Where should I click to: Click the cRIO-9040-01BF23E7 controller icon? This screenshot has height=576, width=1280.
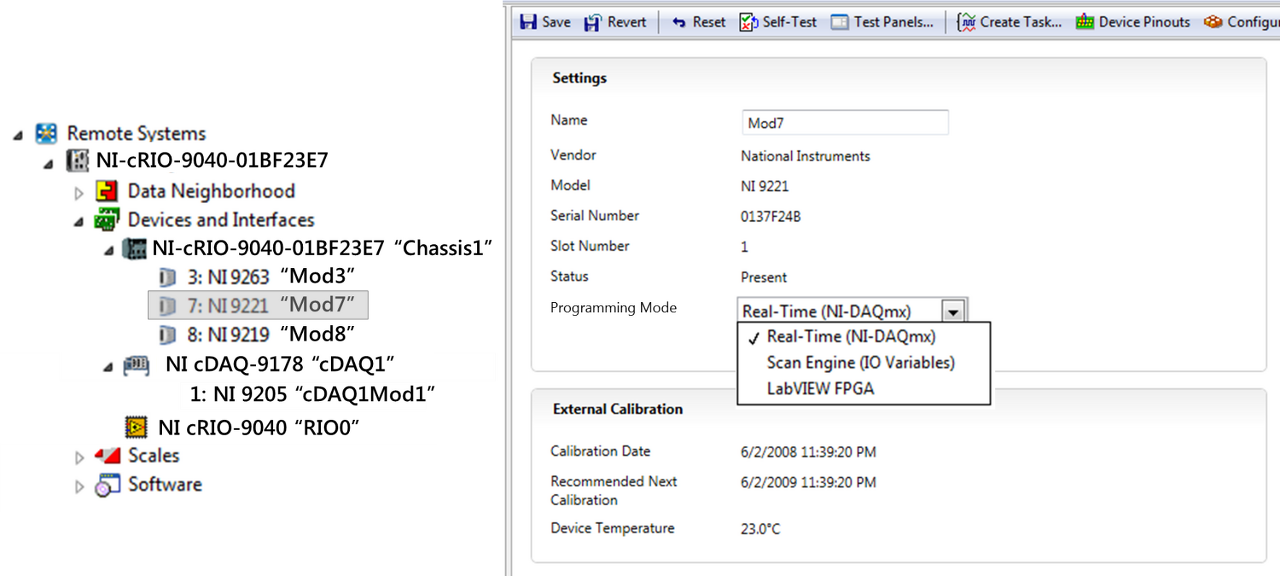pyautogui.click(x=78, y=161)
